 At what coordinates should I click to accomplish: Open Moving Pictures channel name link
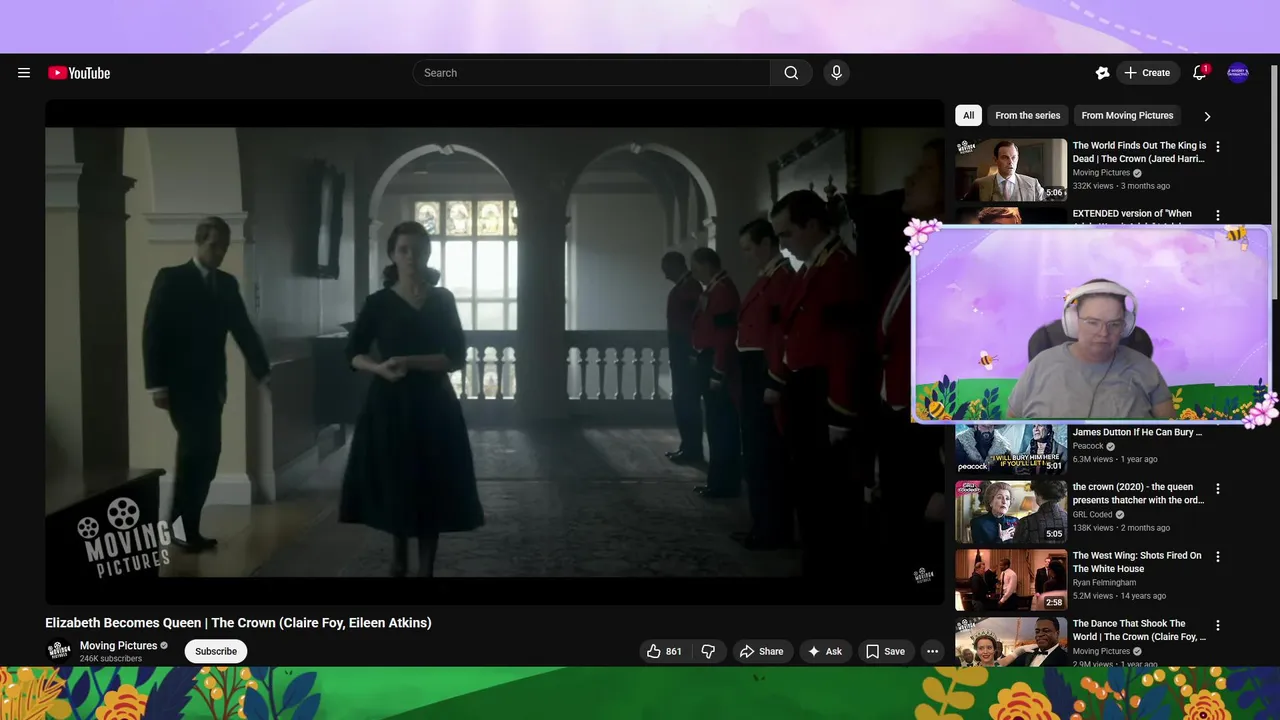[118, 645]
